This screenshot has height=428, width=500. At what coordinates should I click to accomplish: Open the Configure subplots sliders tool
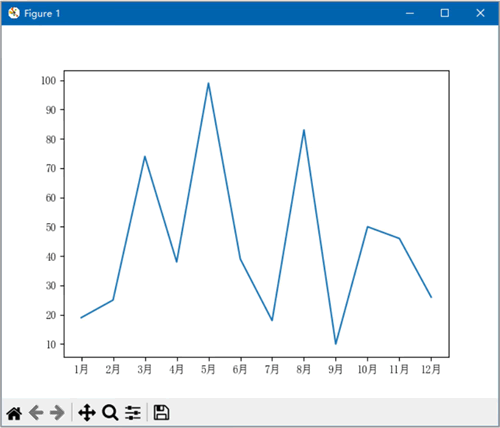click(133, 413)
